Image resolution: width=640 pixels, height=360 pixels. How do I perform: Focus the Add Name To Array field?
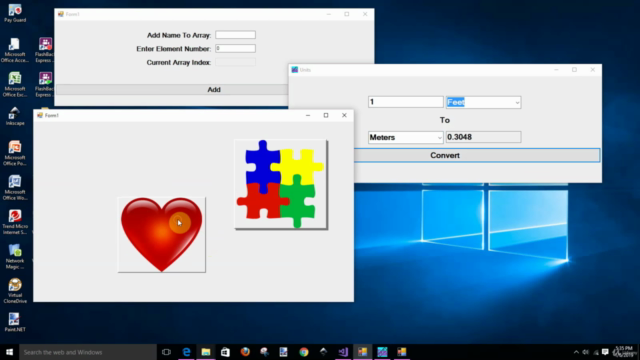pyautogui.click(x=236, y=35)
